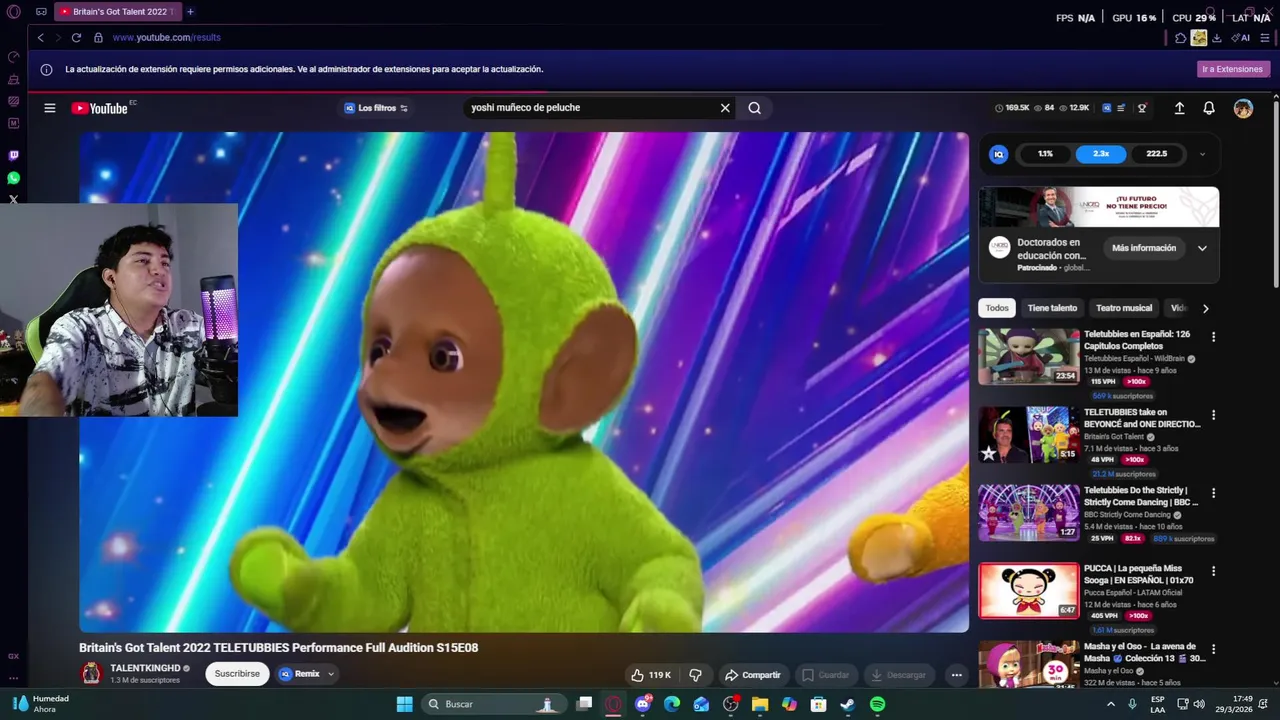
Task: Open the Opera GX main menu logo
Action: point(14,12)
